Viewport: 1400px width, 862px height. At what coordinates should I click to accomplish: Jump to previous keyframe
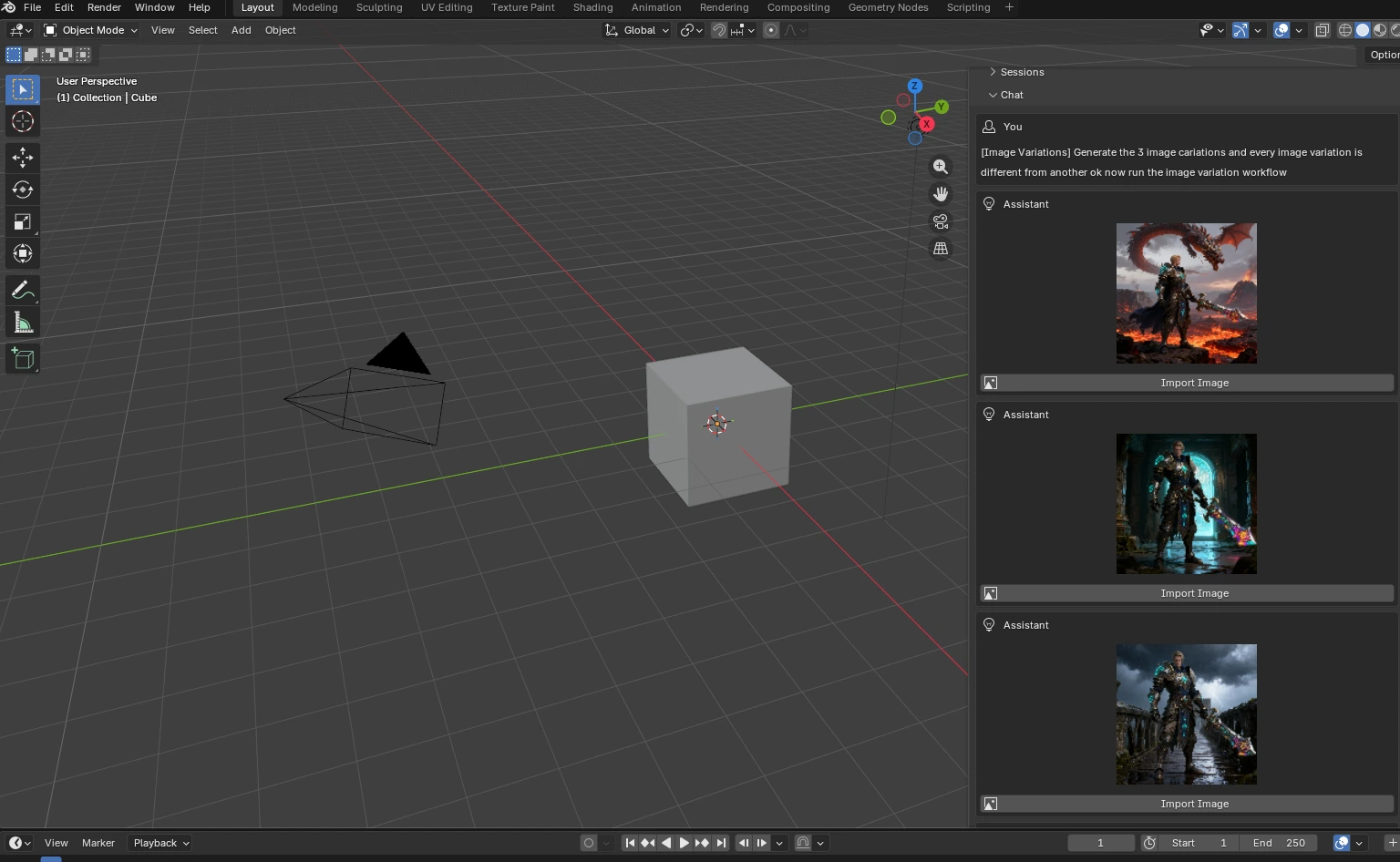click(647, 843)
